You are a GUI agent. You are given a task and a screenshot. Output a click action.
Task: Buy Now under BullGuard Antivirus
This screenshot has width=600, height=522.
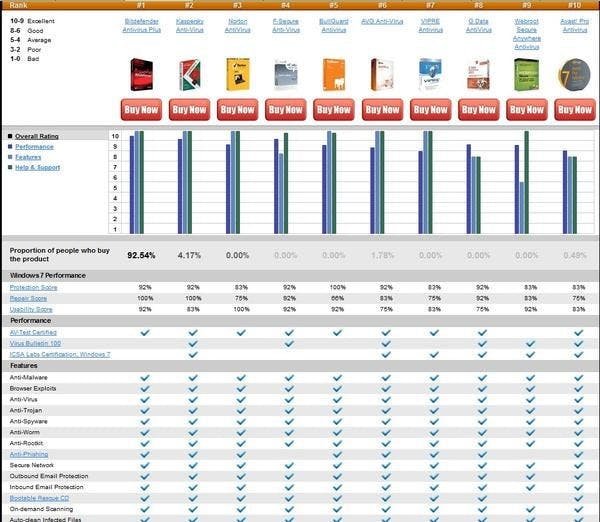point(334,110)
